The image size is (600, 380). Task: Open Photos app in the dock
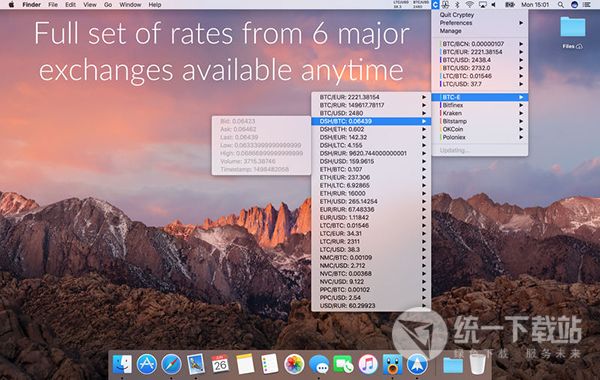click(294, 364)
